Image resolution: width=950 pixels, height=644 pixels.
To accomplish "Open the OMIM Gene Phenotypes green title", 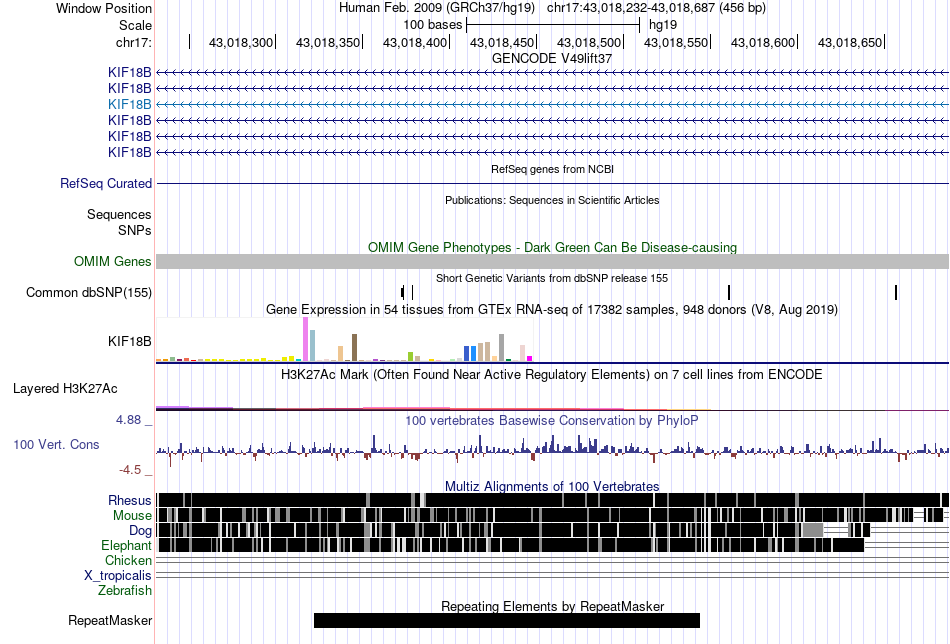I will click(552, 247).
